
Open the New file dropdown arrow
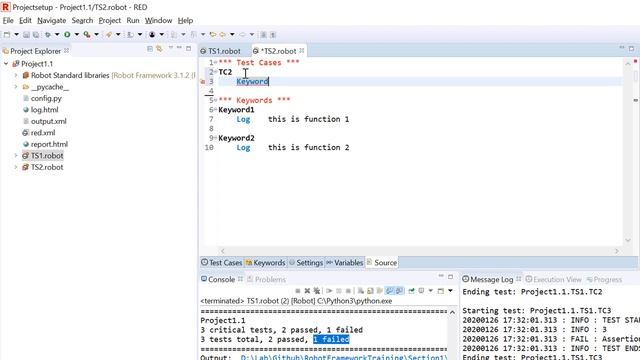(16, 35)
